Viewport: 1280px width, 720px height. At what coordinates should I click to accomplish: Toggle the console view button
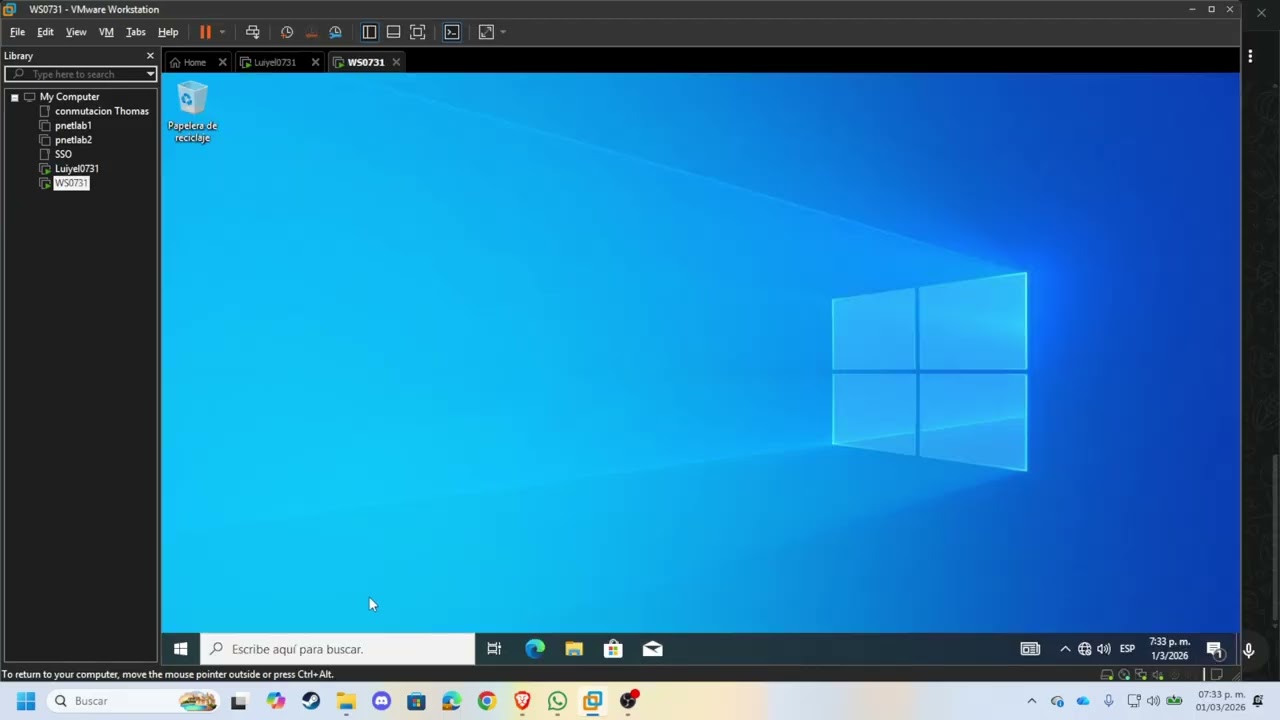[452, 32]
